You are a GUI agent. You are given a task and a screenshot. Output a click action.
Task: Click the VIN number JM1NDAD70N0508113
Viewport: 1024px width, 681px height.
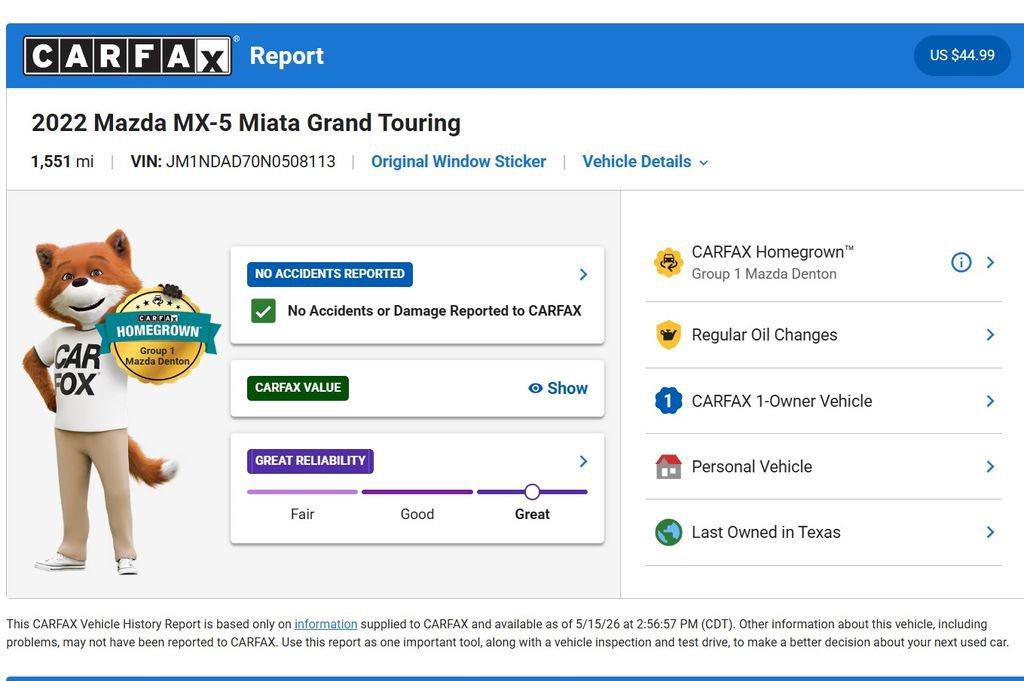251,161
